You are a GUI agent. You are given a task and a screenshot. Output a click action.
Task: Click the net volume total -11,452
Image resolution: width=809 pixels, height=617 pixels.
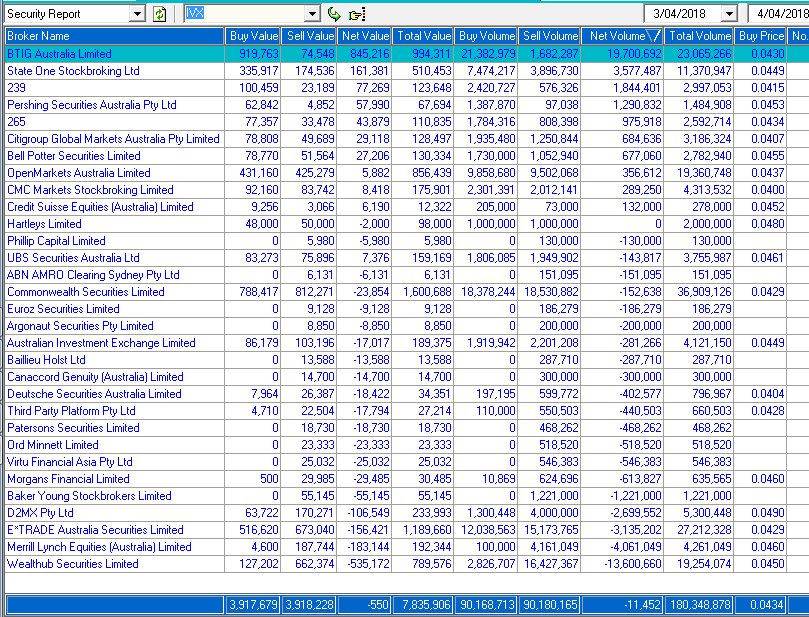[642, 605]
